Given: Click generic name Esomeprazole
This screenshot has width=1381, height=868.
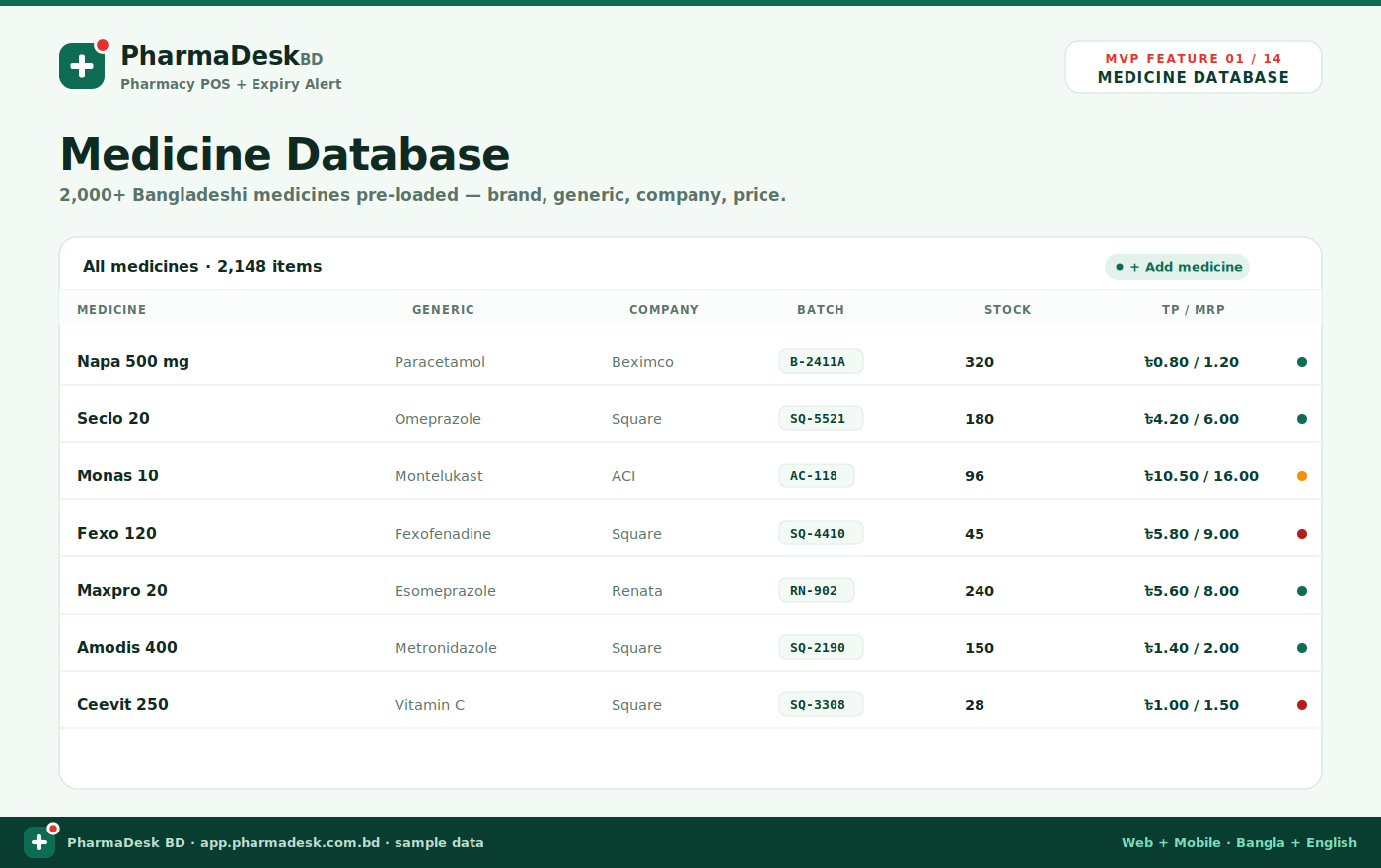Looking at the screenshot, I should 445,591.
